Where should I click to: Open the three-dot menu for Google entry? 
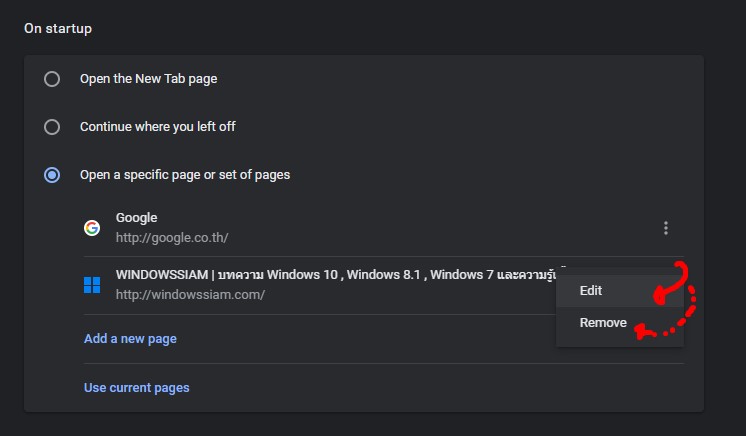point(666,228)
